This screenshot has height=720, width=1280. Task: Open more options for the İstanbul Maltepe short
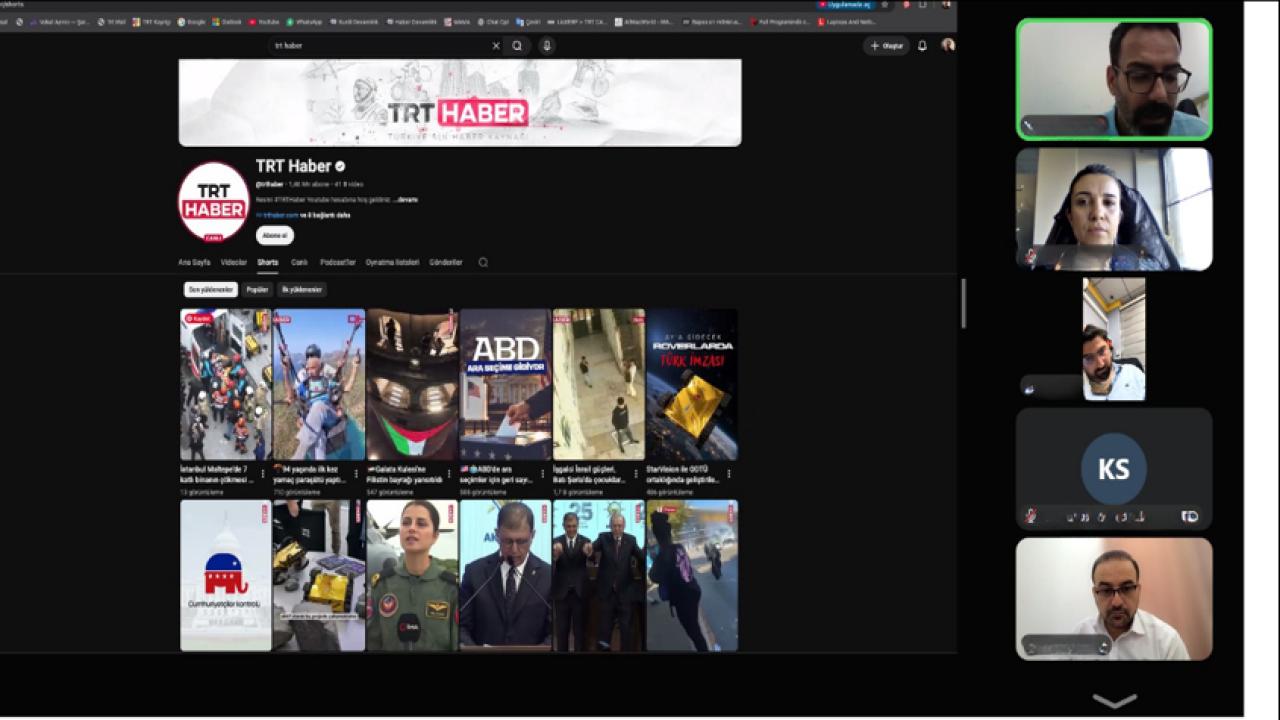click(x=263, y=474)
